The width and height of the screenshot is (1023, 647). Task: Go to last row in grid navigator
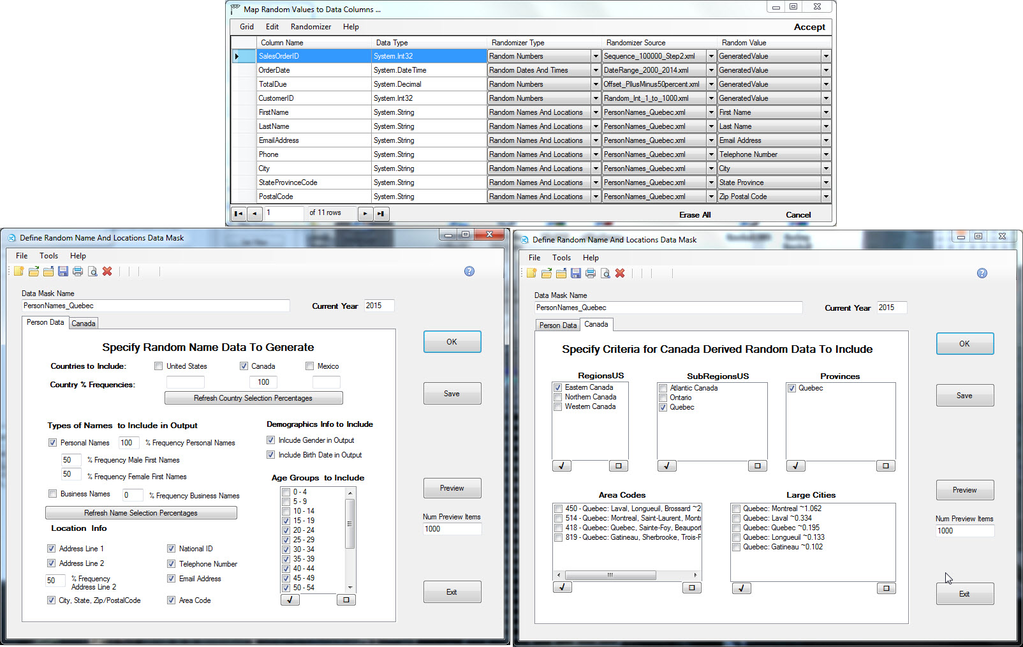pyautogui.click(x=381, y=213)
